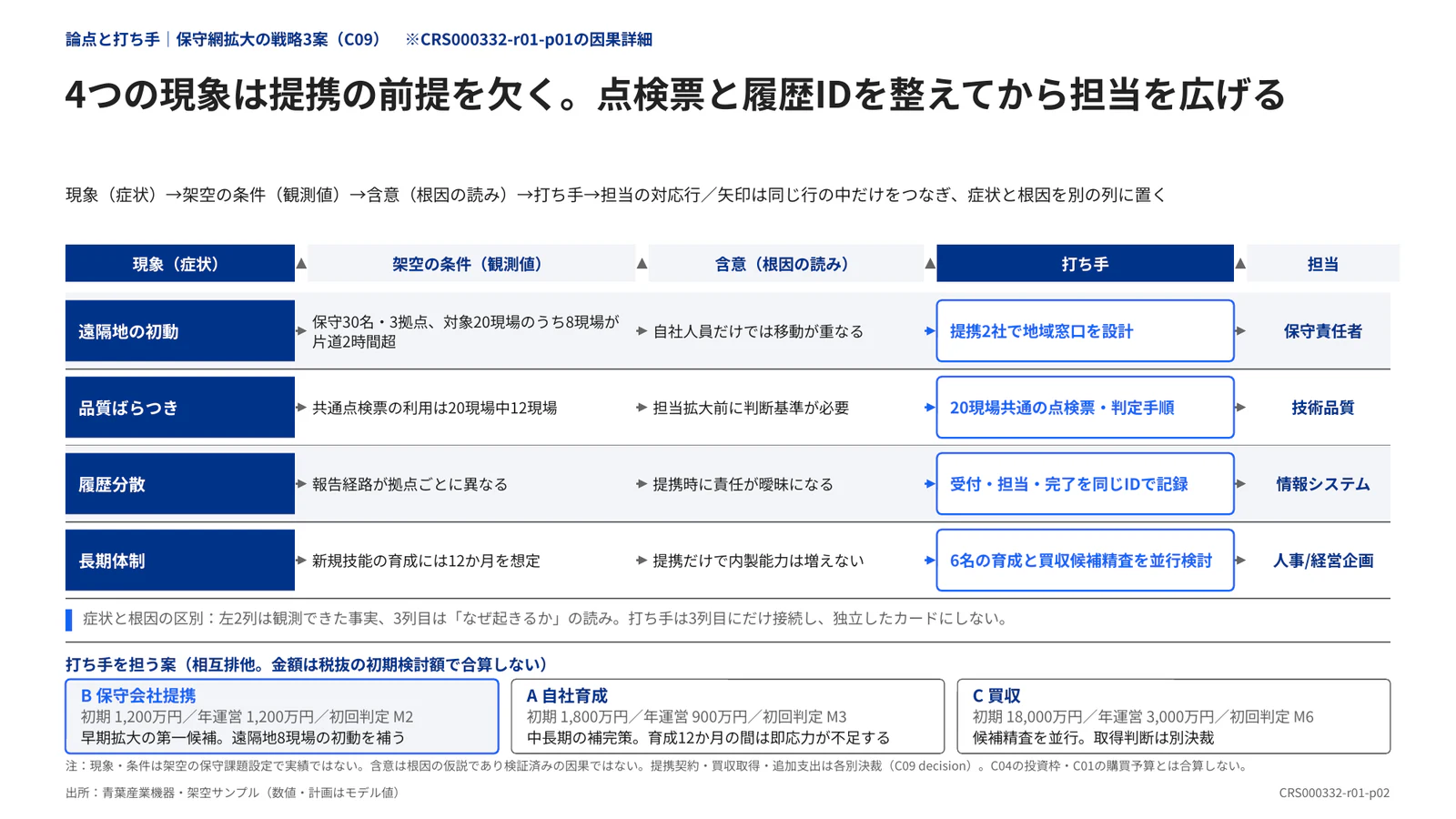Click the 遠隔地の初動 row label

click(180, 331)
